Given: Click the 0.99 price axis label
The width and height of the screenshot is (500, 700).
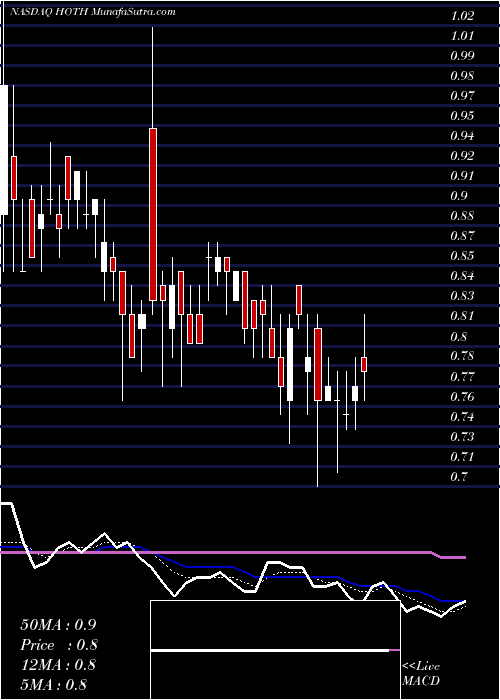Looking at the screenshot, I should [x=461, y=56].
